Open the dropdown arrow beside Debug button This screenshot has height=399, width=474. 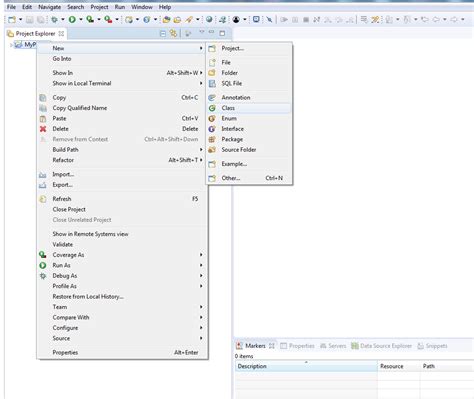pos(62,20)
